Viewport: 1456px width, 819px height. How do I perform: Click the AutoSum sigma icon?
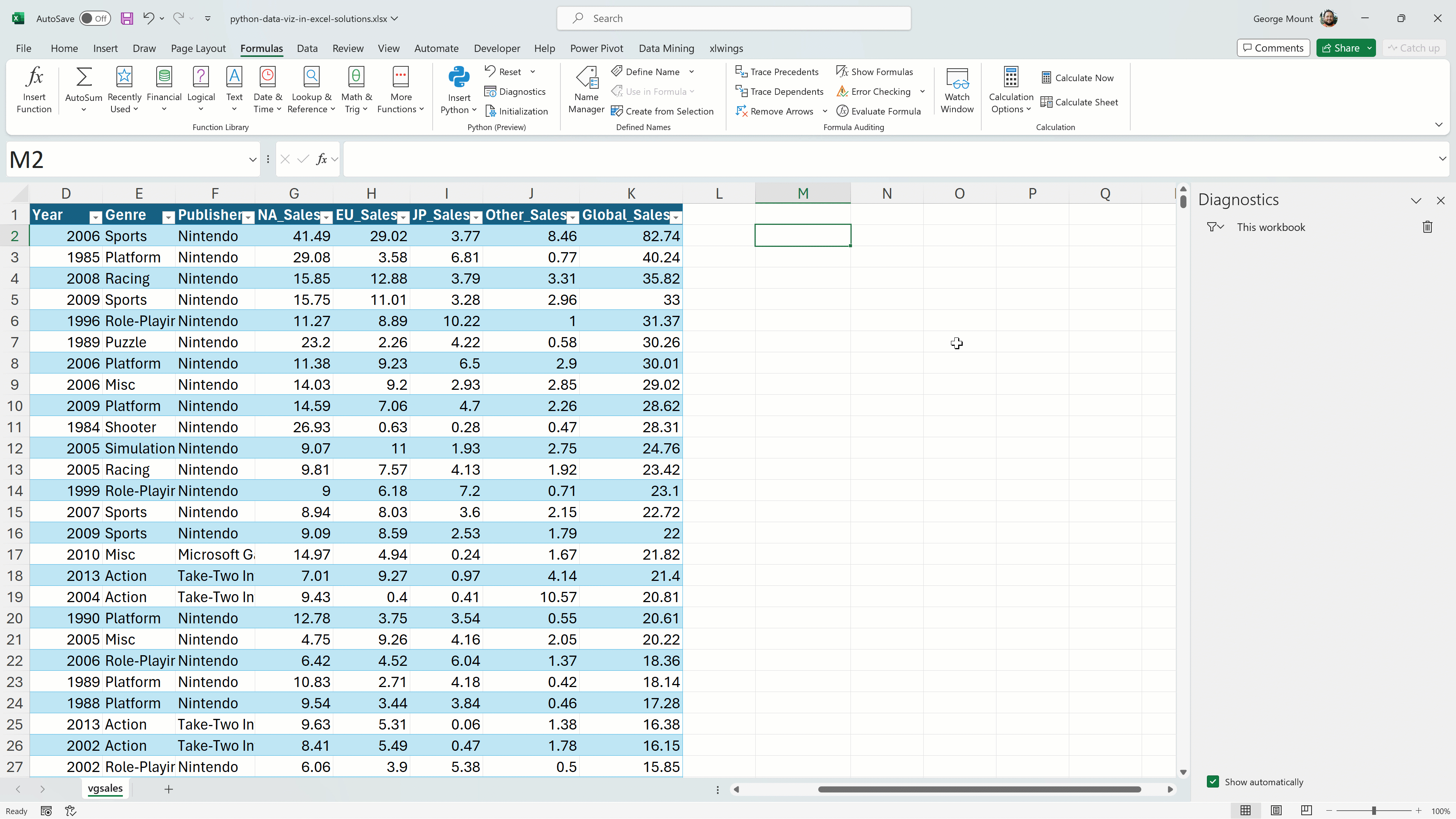84,77
